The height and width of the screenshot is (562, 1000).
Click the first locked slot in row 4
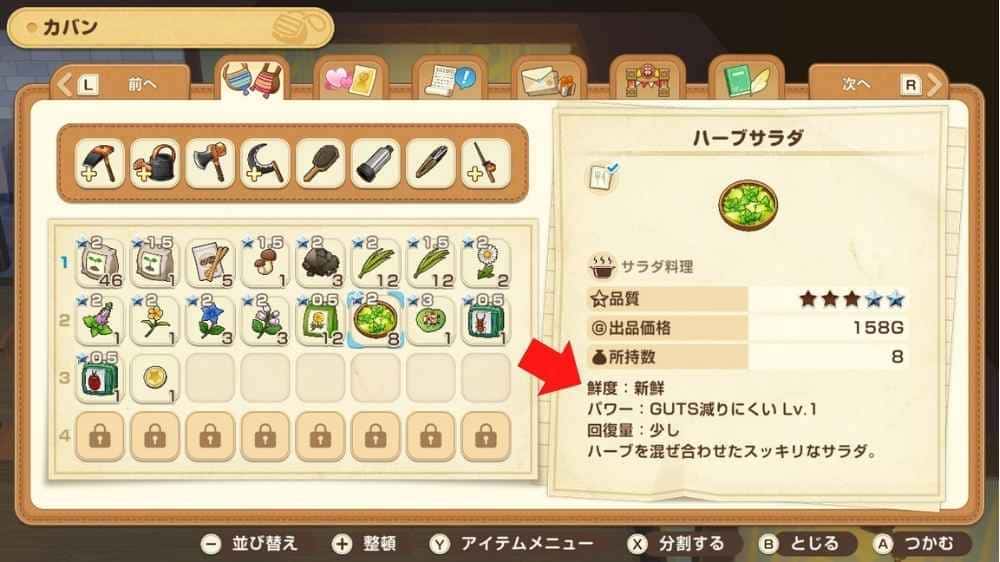(x=99, y=436)
